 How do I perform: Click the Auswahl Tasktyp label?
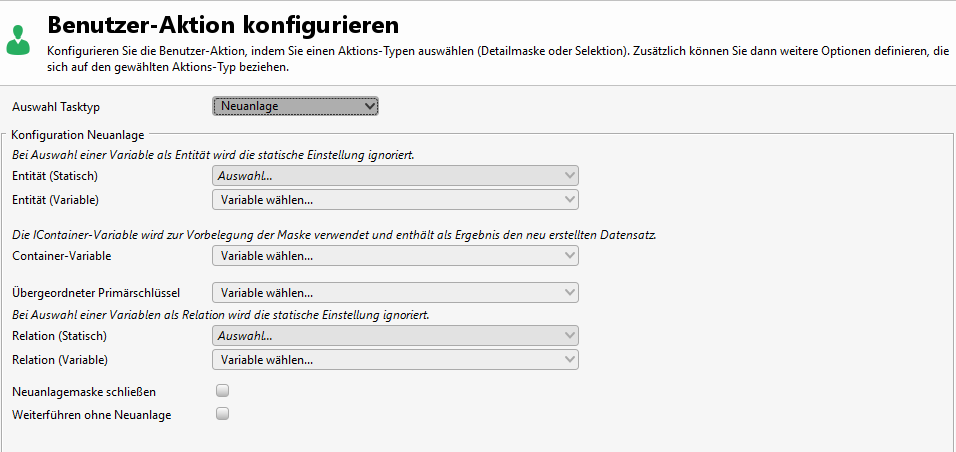[56, 107]
